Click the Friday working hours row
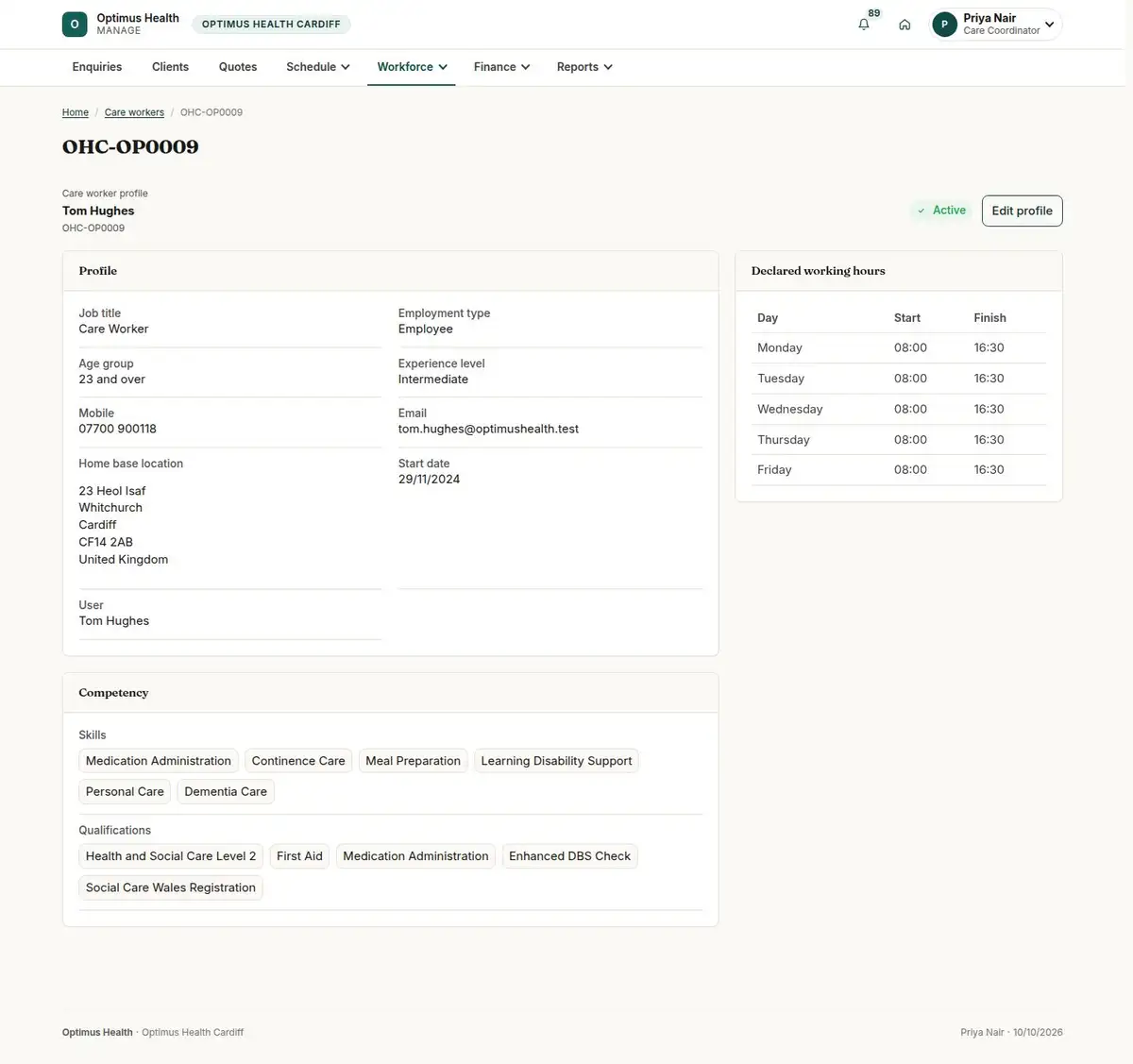Viewport: 1133px width, 1064px height. coord(899,470)
